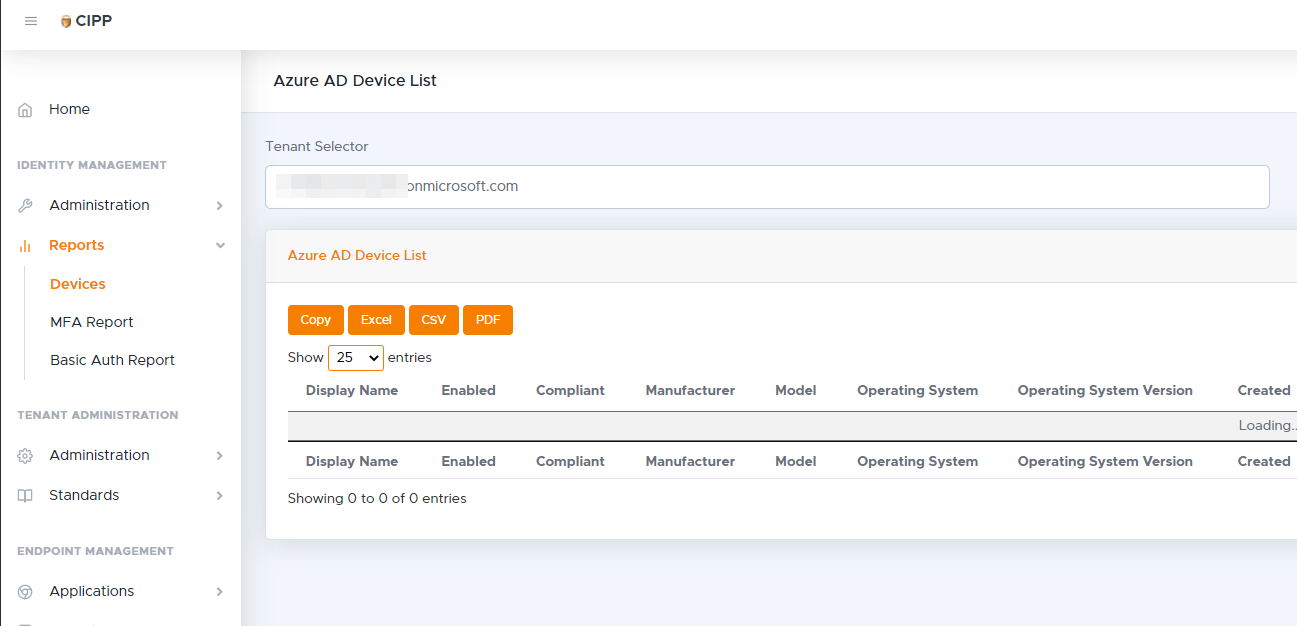
Task: Select the bar chart icon next to Reports
Action: (x=25, y=245)
